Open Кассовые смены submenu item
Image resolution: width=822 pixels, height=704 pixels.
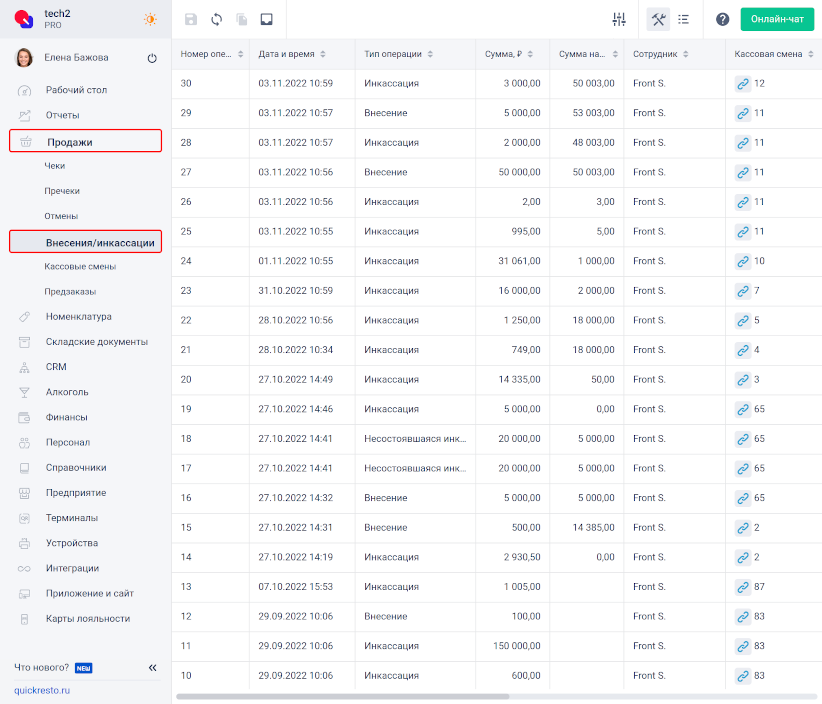point(80,266)
